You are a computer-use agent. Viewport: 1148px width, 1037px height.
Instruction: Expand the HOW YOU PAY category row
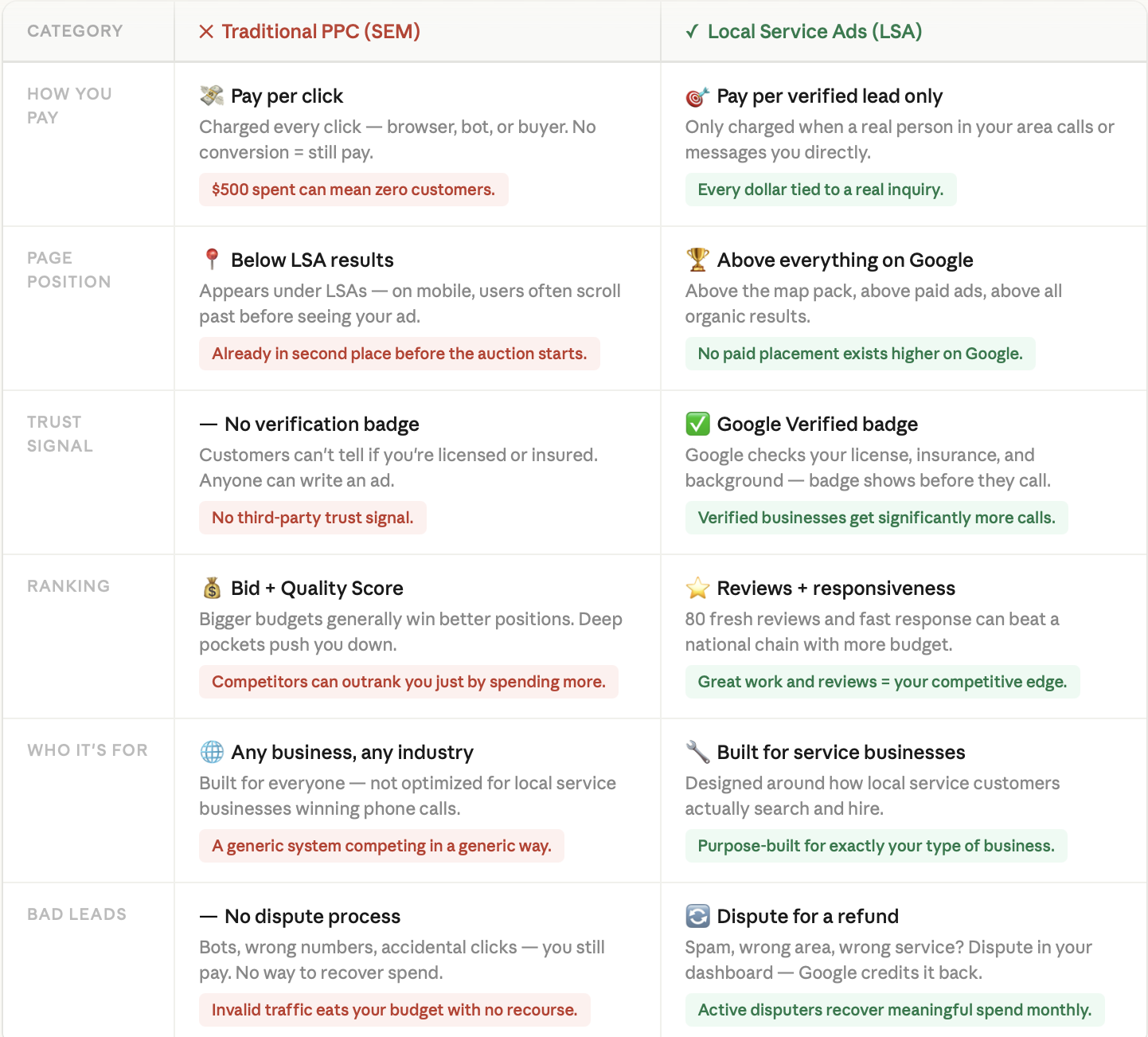coord(69,105)
